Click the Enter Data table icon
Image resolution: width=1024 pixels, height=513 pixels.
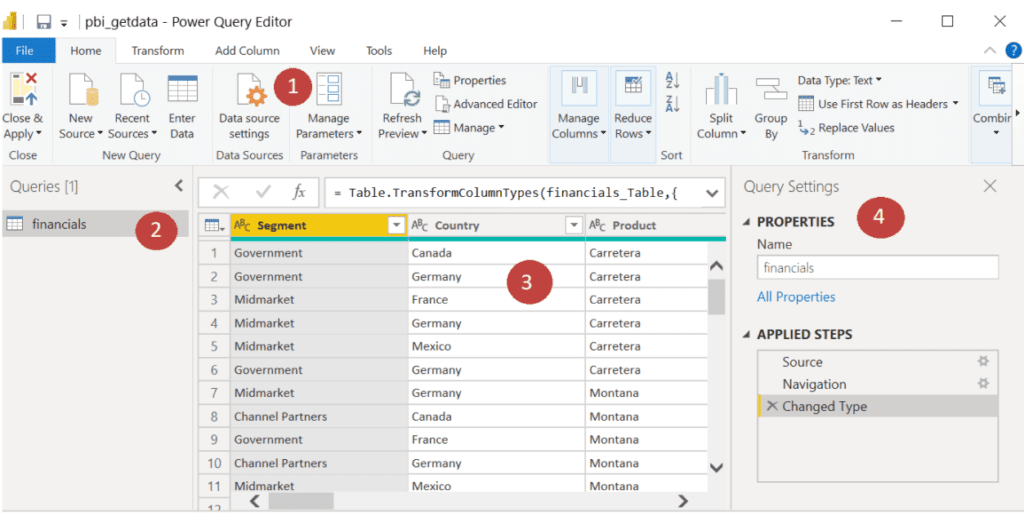click(x=182, y=89)
